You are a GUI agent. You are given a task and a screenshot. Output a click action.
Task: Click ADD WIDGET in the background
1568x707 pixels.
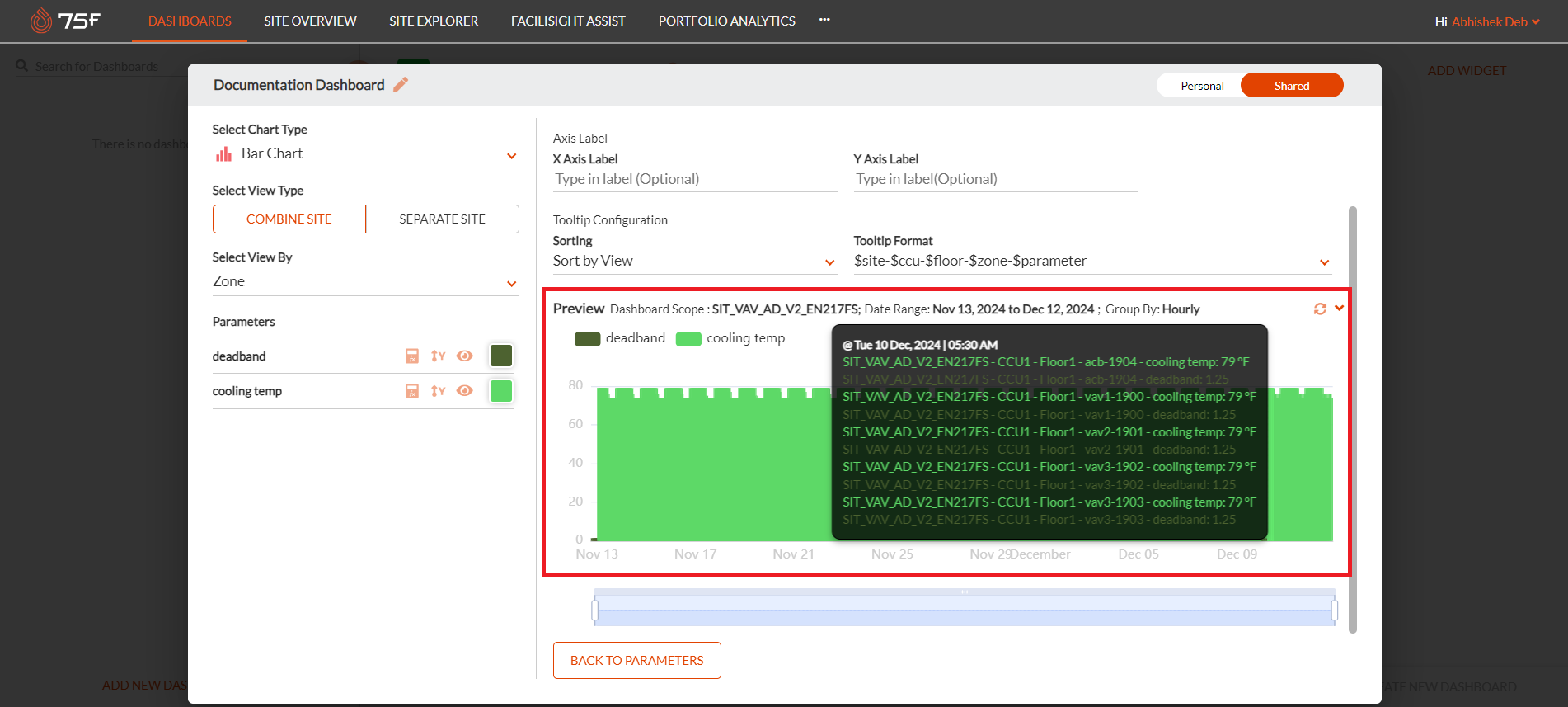[x=1467, y=71]
